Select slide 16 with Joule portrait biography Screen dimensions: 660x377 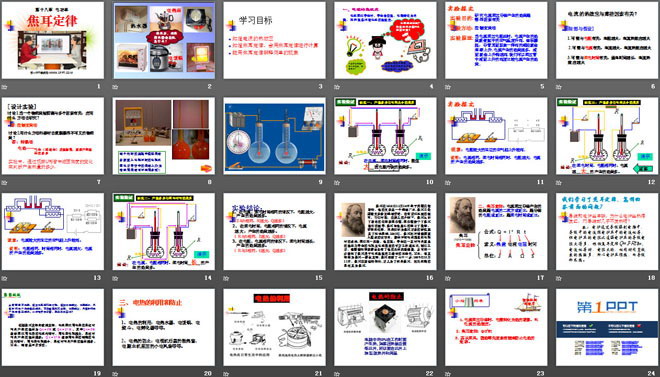385,231
